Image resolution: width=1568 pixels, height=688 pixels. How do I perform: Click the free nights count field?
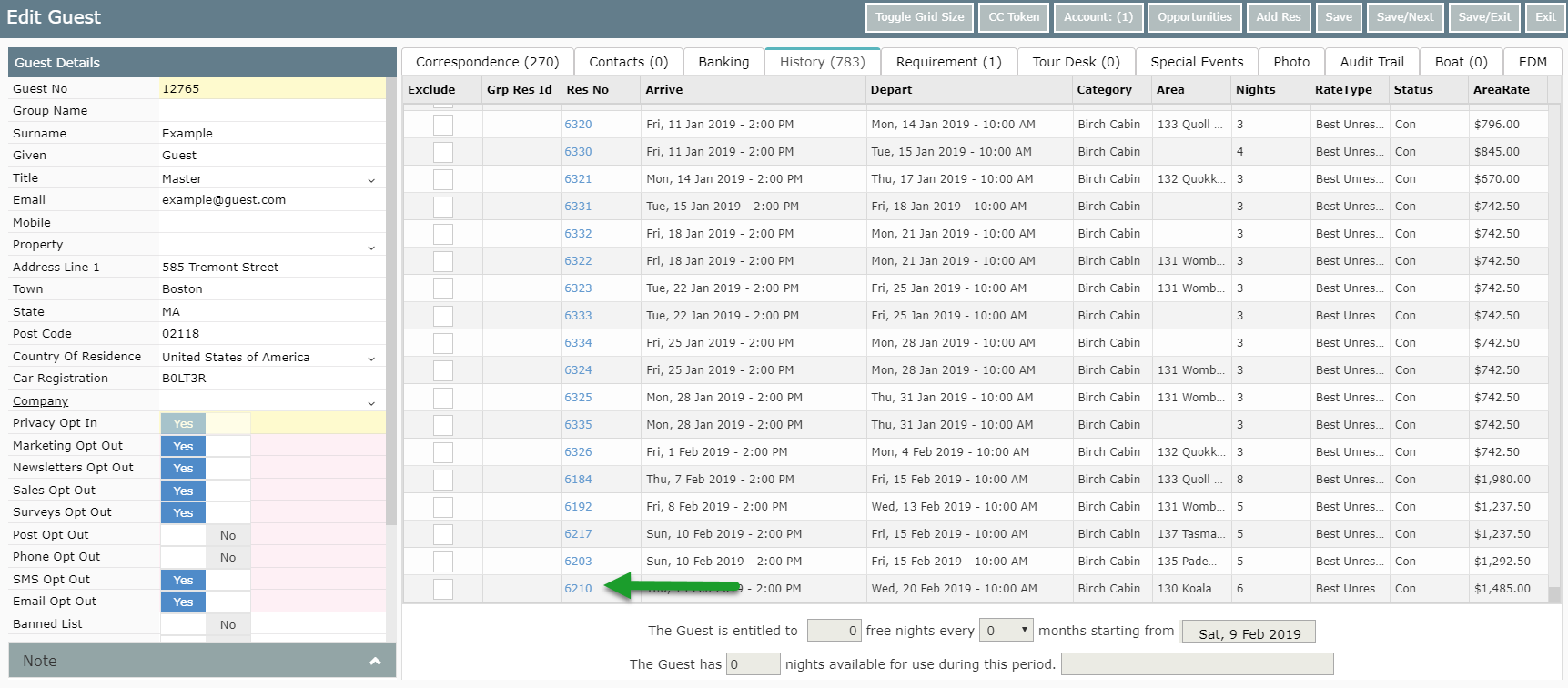coord(834,630)
